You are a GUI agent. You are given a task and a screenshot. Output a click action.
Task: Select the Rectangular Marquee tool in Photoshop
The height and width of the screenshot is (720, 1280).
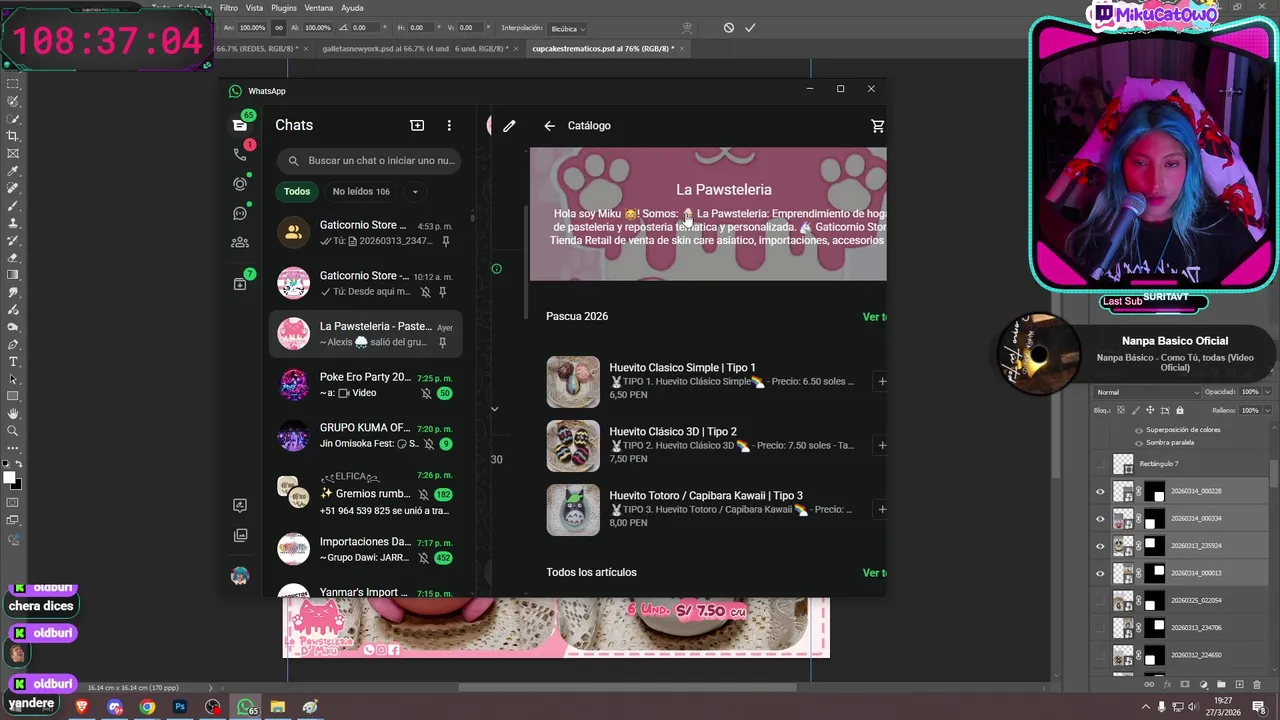13,84
